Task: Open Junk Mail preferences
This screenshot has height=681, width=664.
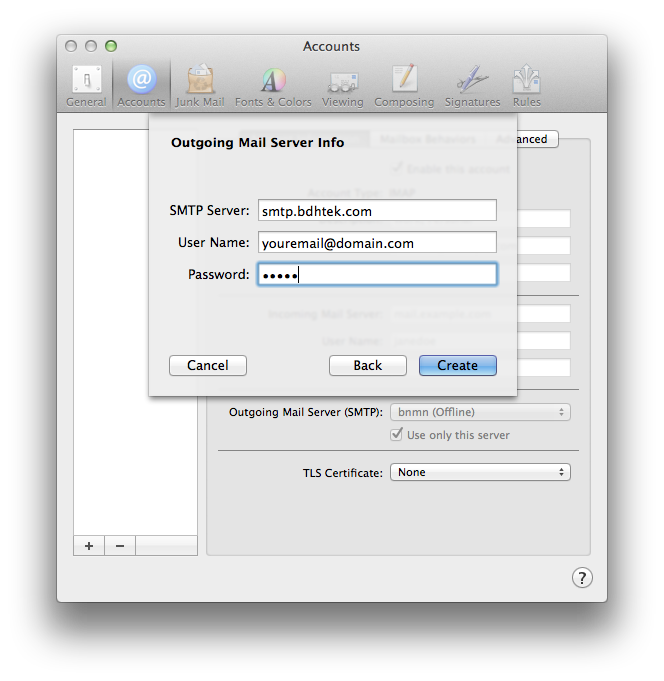Action: click(200, 86)
